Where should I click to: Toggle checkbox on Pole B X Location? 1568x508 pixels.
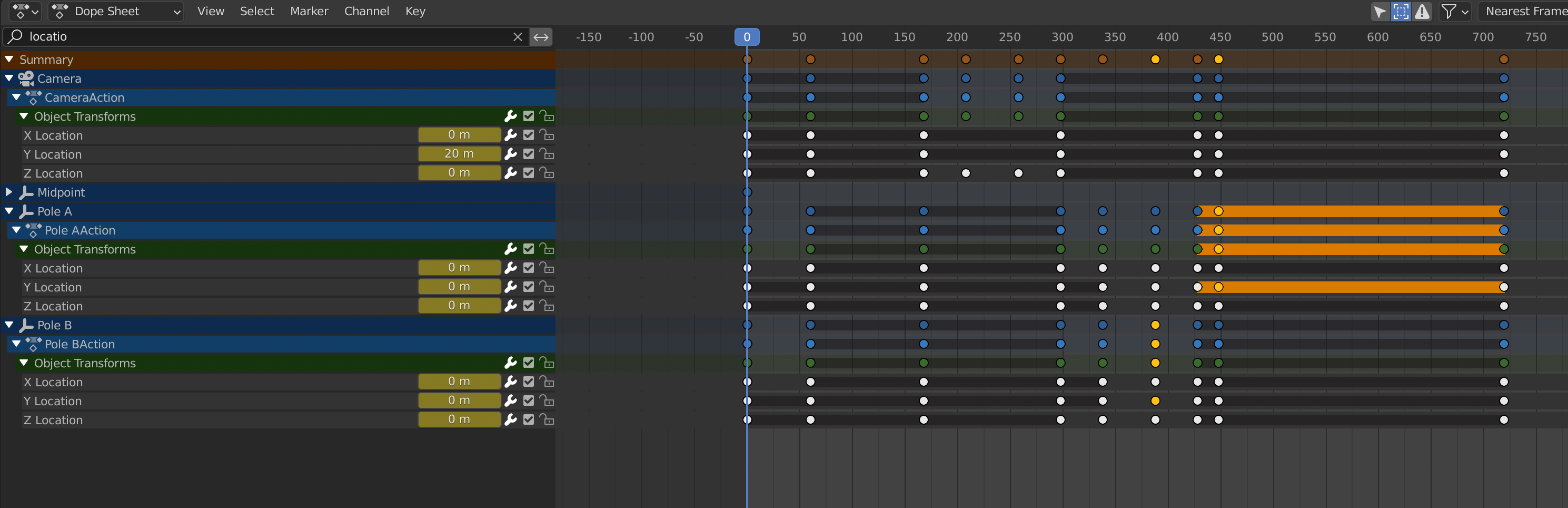click(x=528, y=382)
